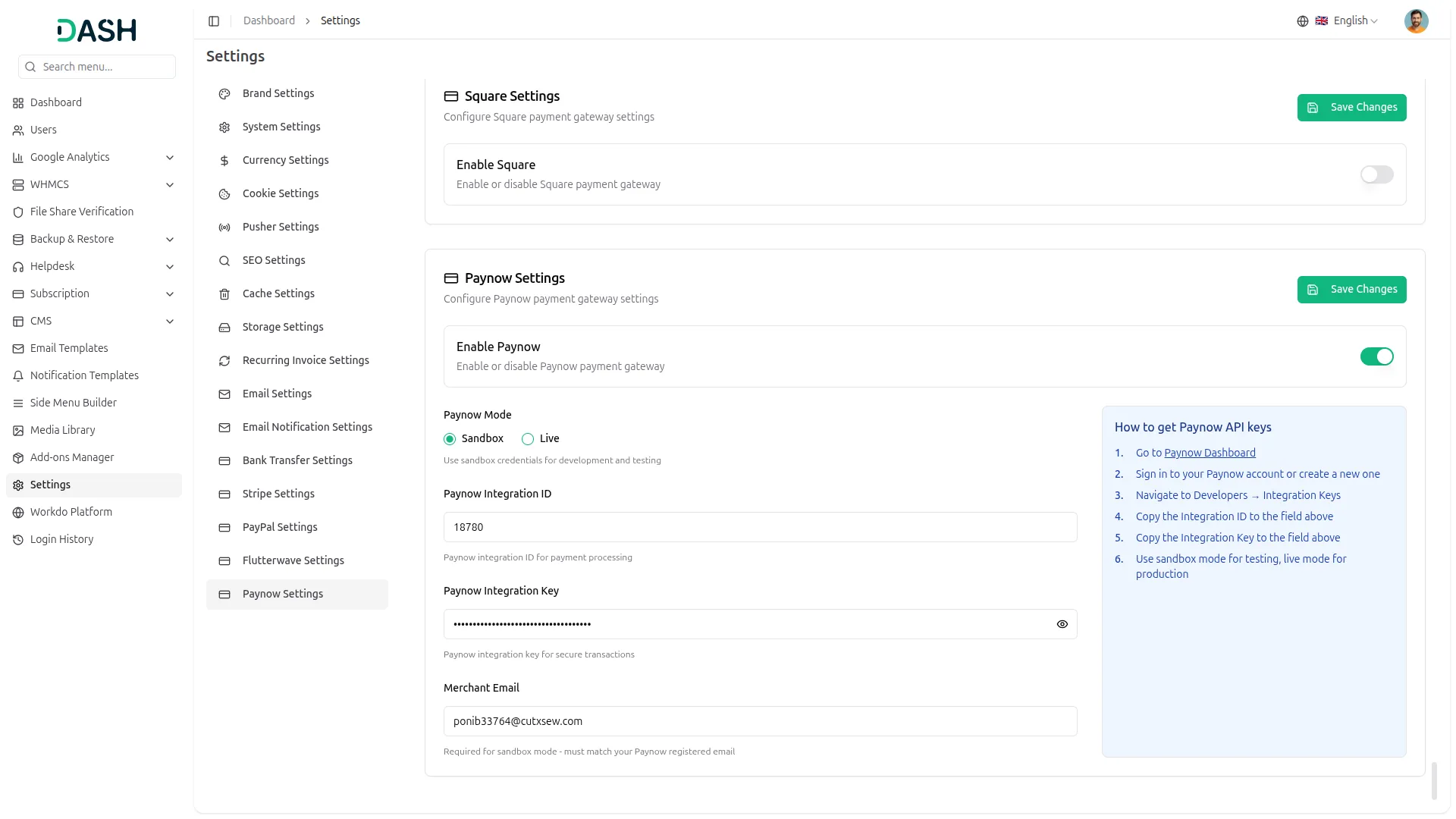Click the Merchant Email input field
The height and width of the screenshot is (819, 1456).
[x=760, y=721]
